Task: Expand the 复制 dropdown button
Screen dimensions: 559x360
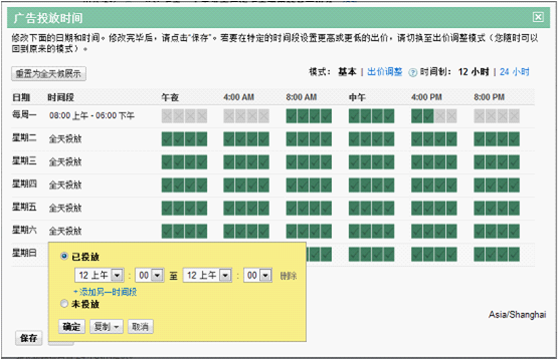Action: pyautogui.click(x=107, y=326)
